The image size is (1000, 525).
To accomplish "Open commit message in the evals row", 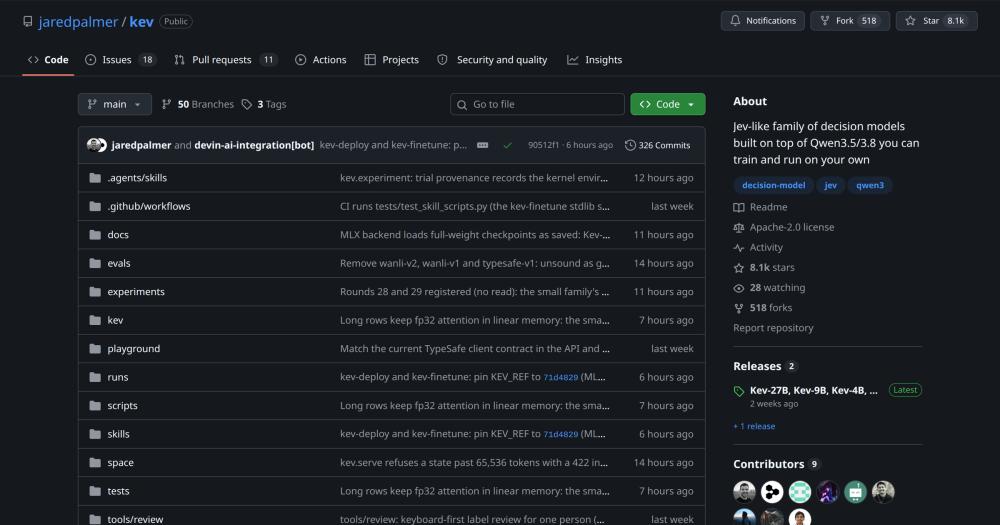I will pos(474,263).
